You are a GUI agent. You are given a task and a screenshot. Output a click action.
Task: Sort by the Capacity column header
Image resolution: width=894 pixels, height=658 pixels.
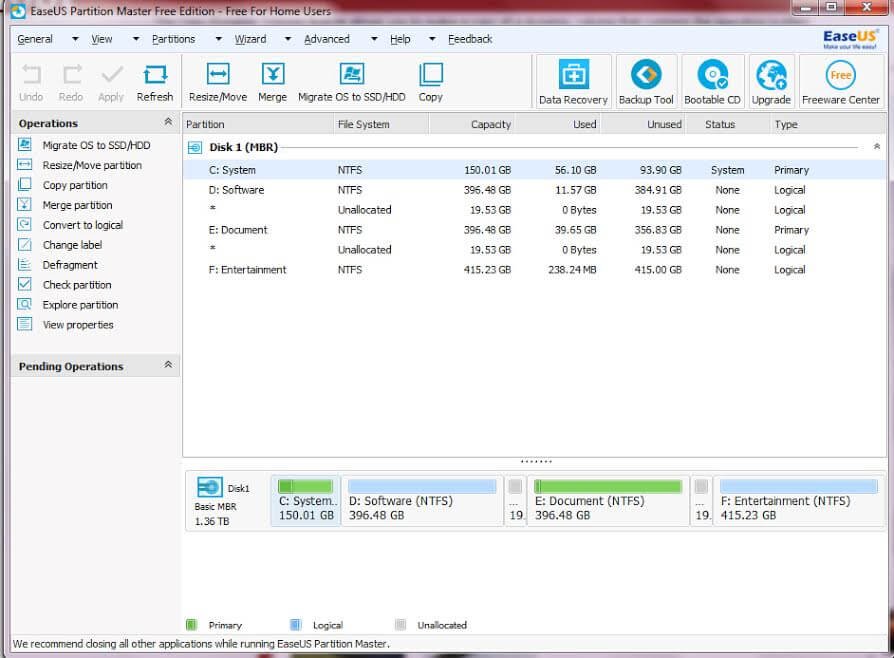[472, 124]
